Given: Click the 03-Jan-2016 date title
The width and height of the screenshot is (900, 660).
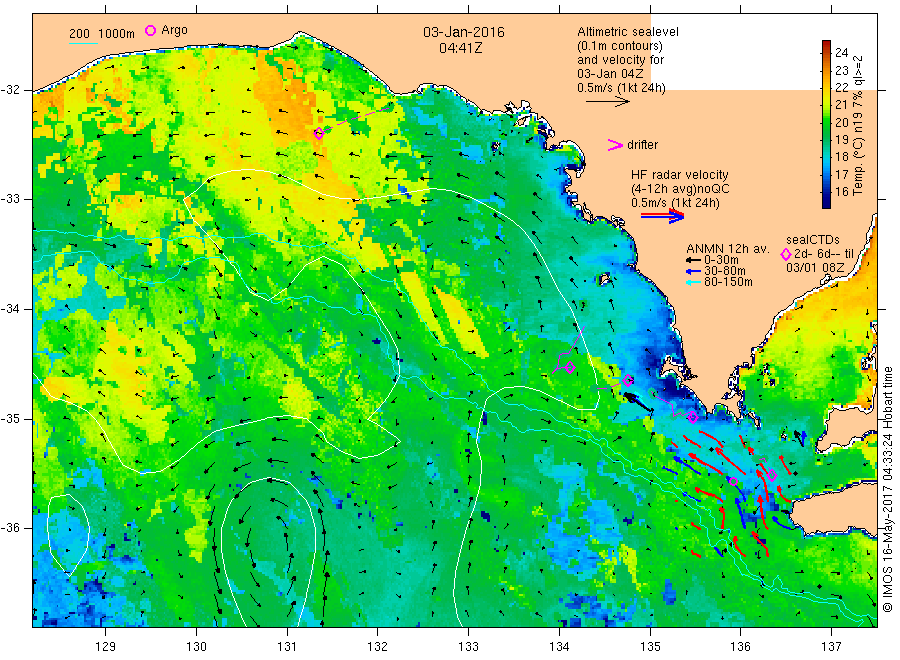Looking at the screenshot, I should click(x=464, y=32).
